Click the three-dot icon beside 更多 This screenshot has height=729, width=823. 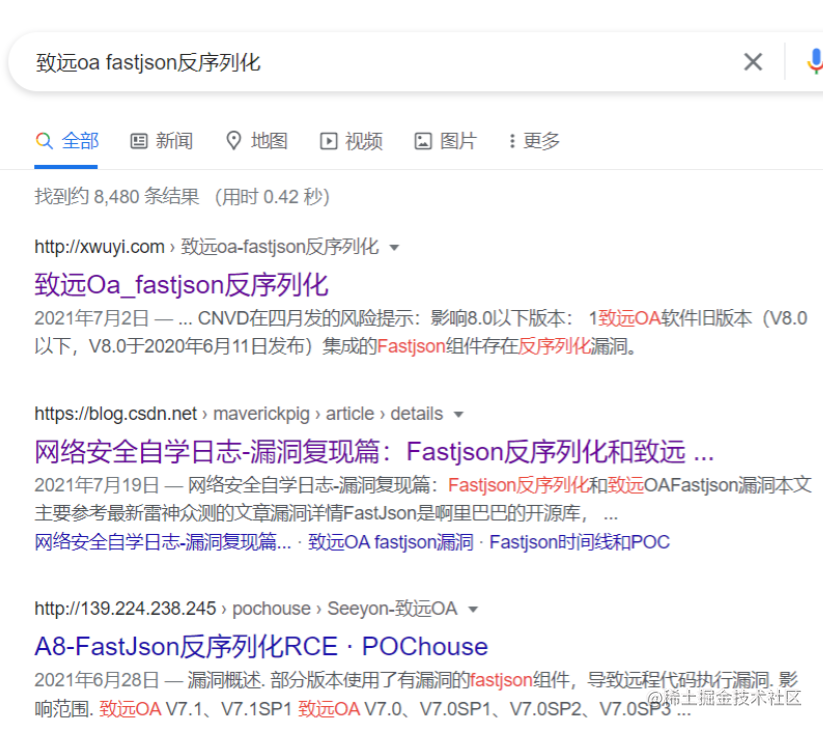pos(512,141)
